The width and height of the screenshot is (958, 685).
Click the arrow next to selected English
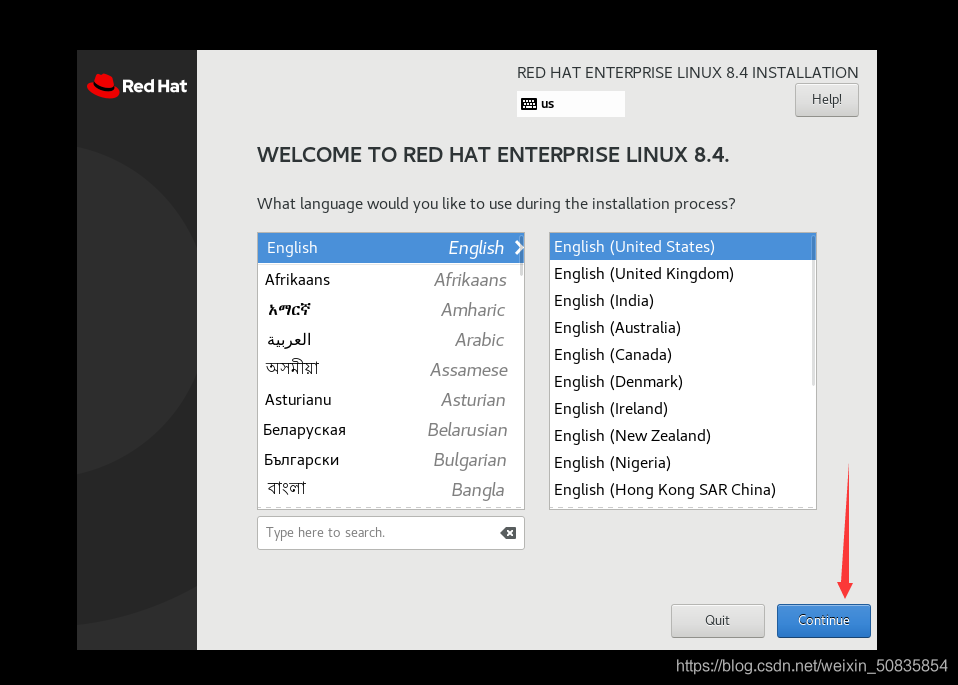[x=519, y=247]
